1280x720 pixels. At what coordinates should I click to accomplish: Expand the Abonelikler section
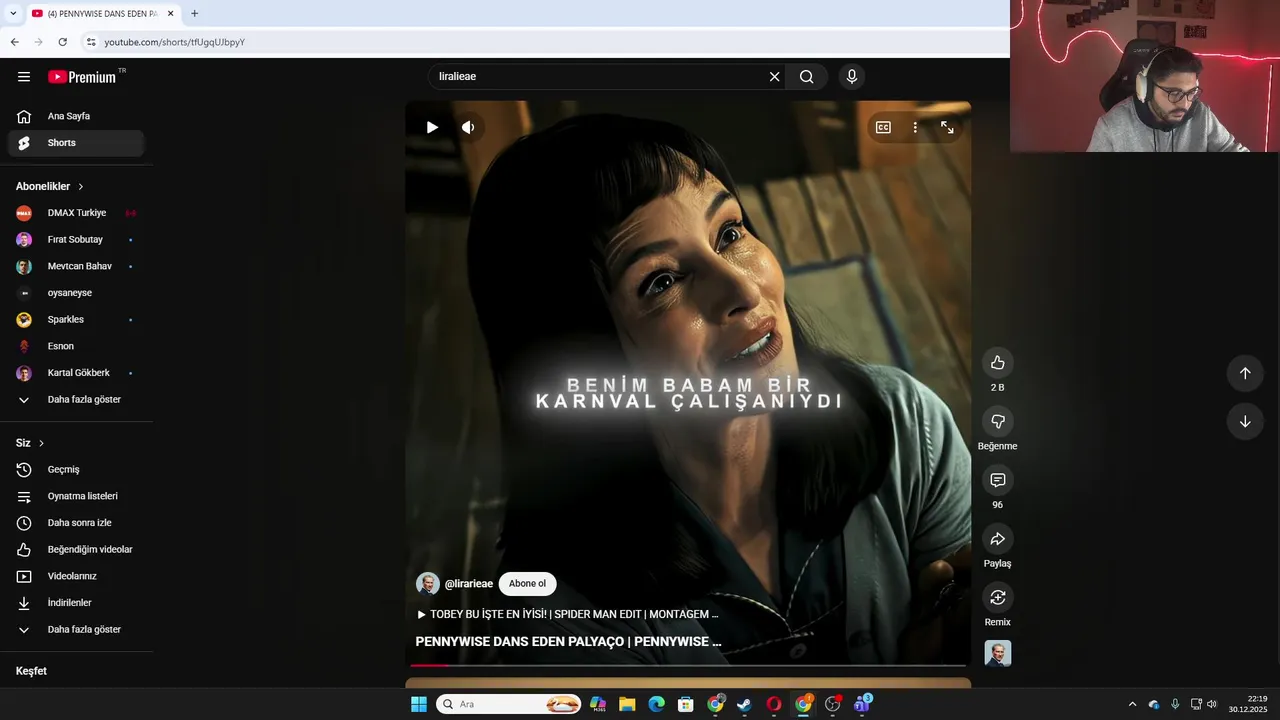coord(50,186)
